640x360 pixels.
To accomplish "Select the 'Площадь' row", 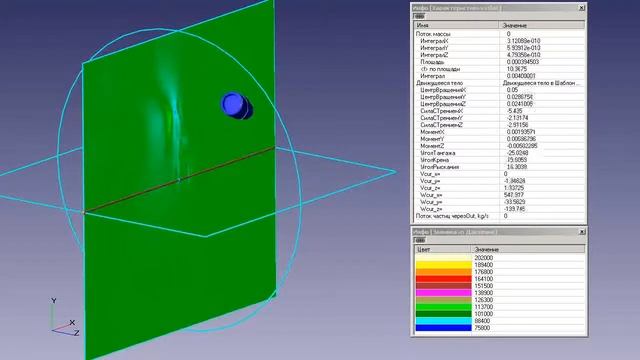I will point(499,62).
